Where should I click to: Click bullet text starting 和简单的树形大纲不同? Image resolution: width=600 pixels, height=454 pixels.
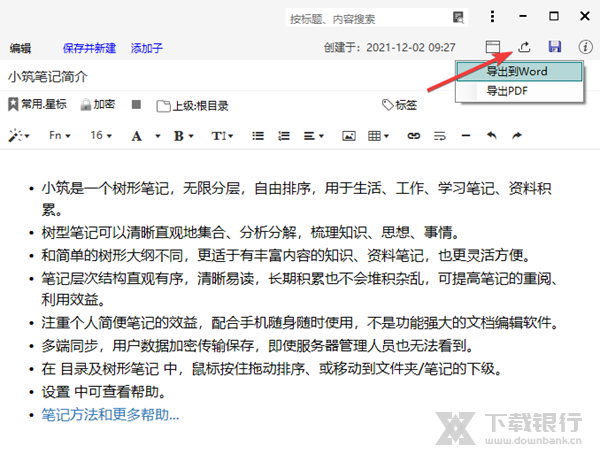tap(286, 255)
